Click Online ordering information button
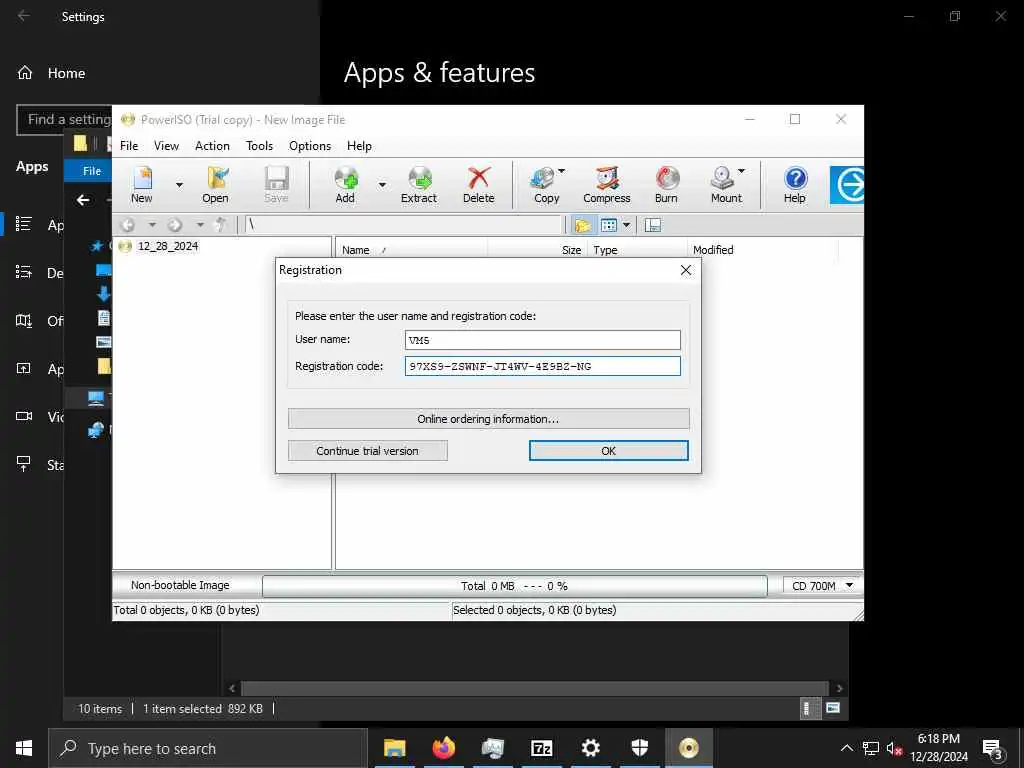Image resolution: width=1024 pixels, height=768 pixels. tap(488, 419)
